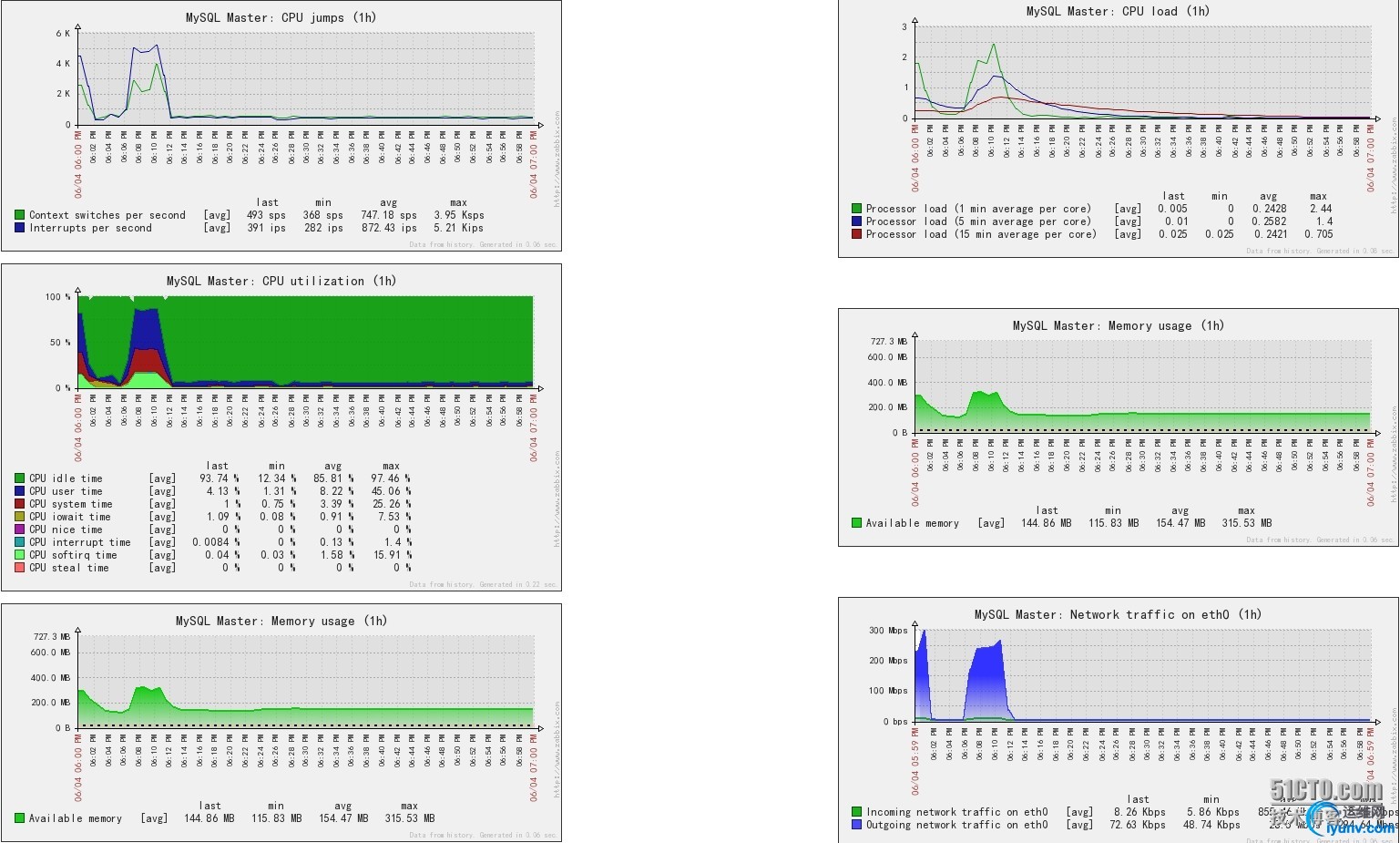1400x843 pixels.
Task: Select the 'CPU user time' legend label
Action: [66, 491]
